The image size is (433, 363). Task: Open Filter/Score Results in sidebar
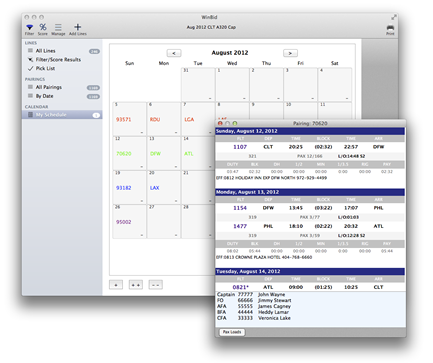pos(58,59)
